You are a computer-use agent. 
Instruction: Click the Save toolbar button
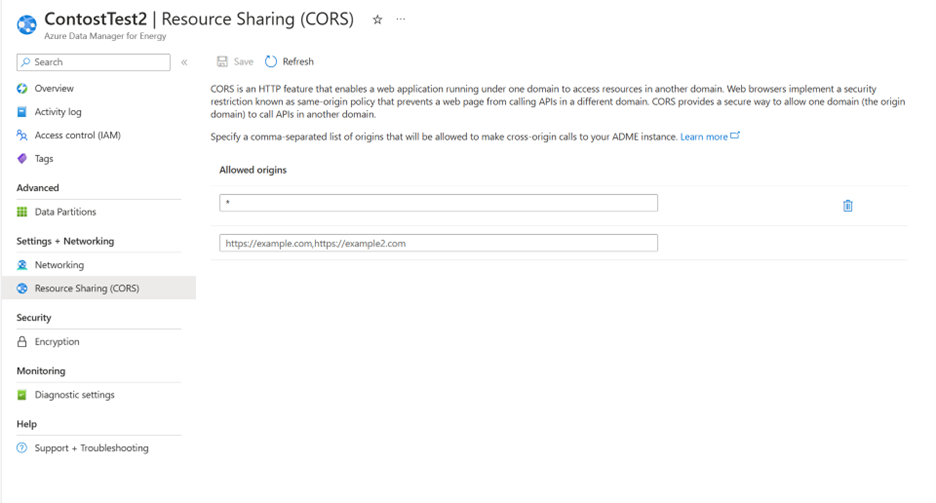point(235,62)
